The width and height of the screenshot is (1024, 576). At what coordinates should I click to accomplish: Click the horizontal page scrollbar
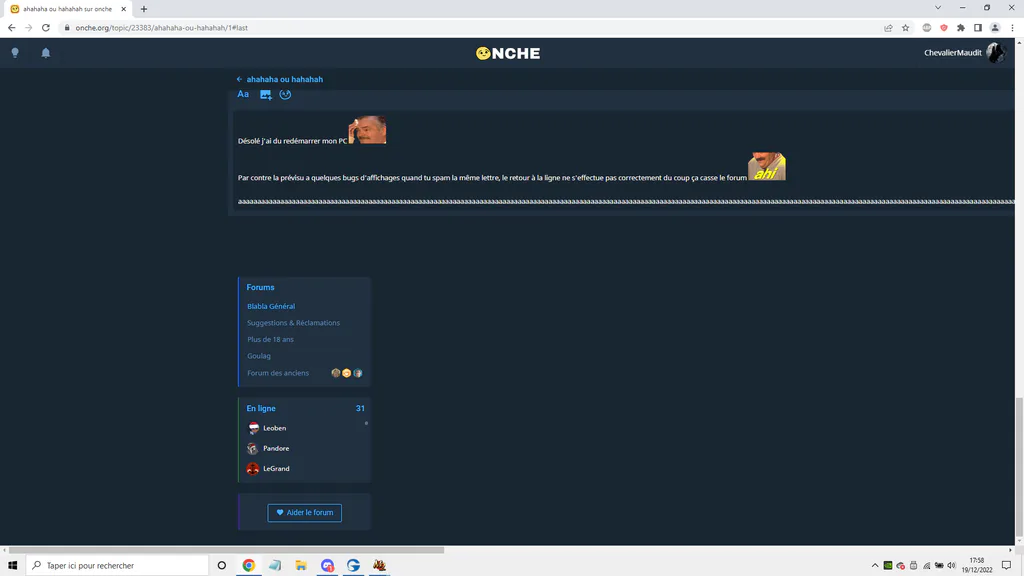pyautogui.click(x=226, y=550)
